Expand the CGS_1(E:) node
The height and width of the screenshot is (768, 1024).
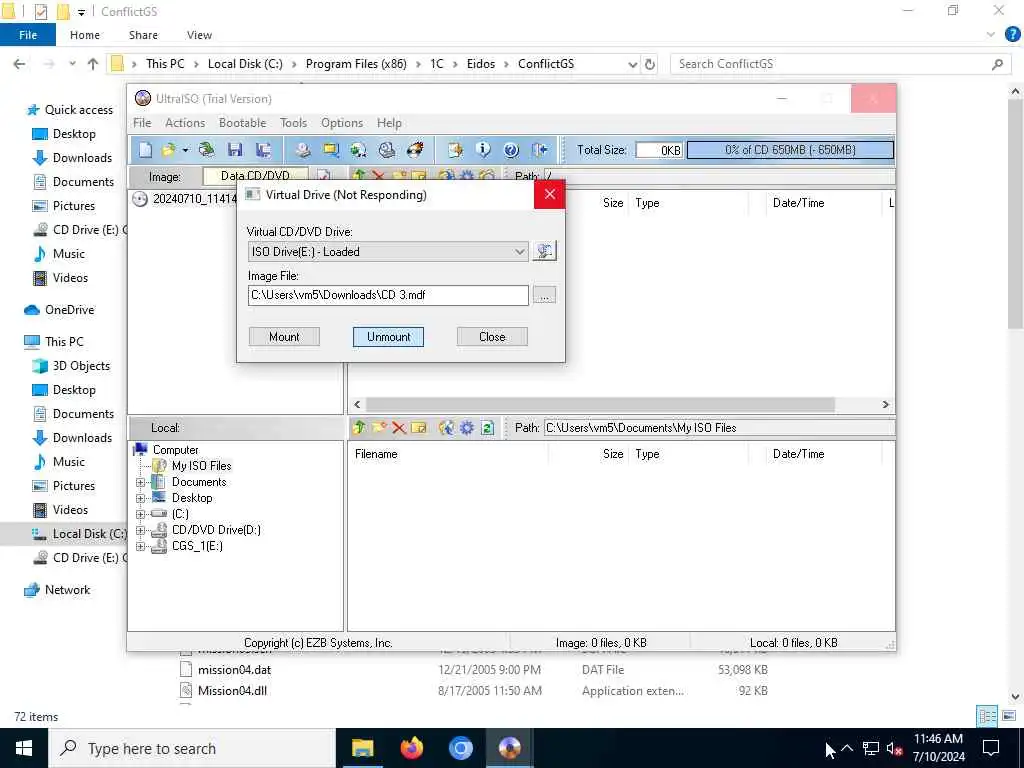[x=140, y=547]
